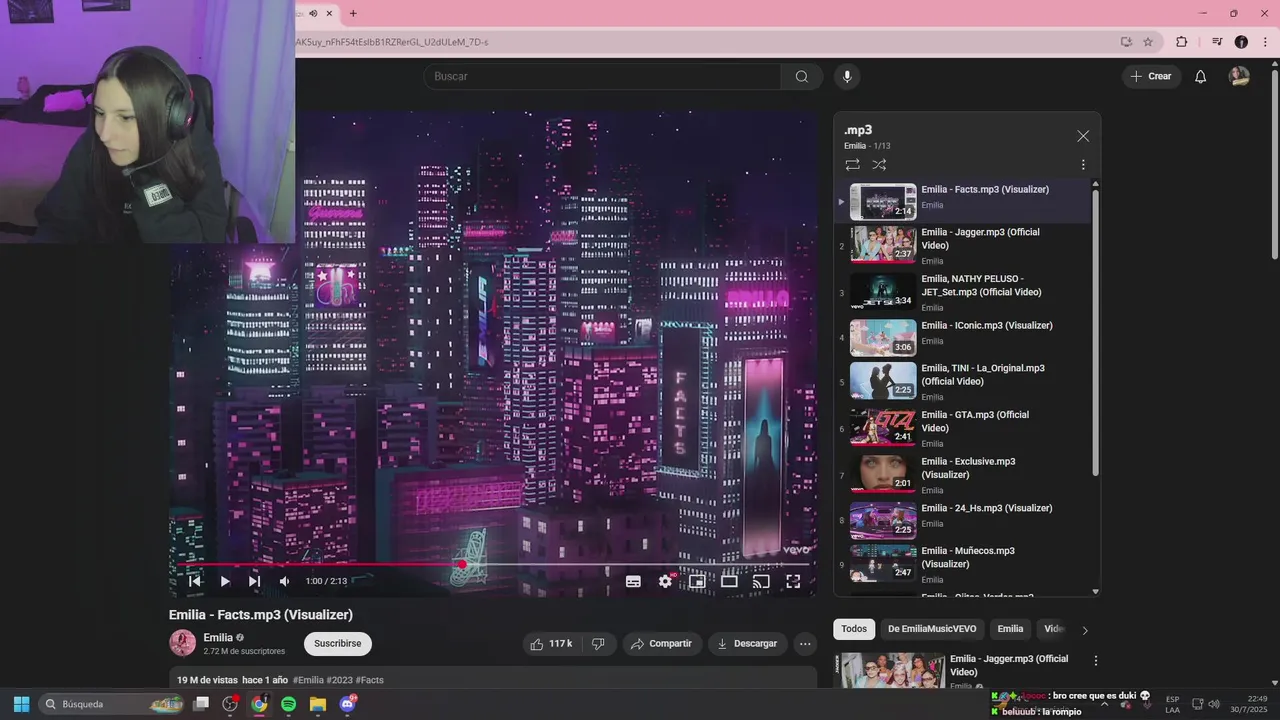
Task: Click the red progress scrubber knob
Action: [462, 564]
